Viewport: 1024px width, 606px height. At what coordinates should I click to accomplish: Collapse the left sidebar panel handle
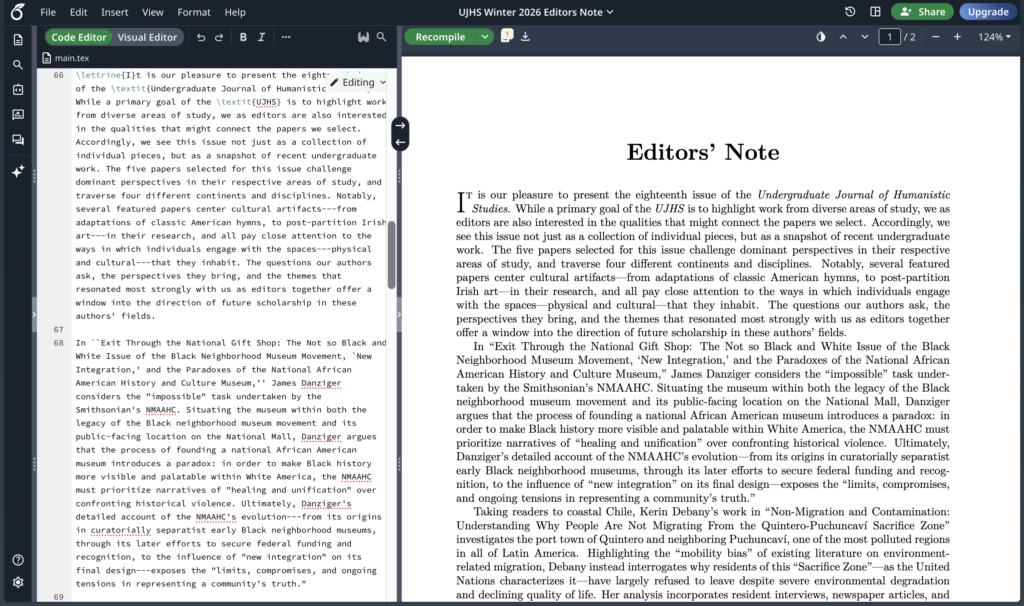coord(34,315)
